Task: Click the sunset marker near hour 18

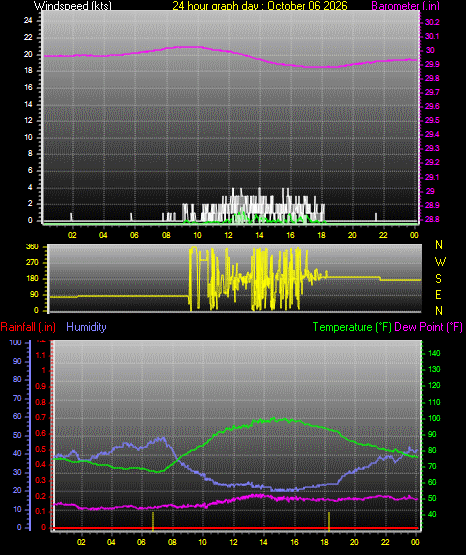Action: pyautogui.click(x=329, y=521)
